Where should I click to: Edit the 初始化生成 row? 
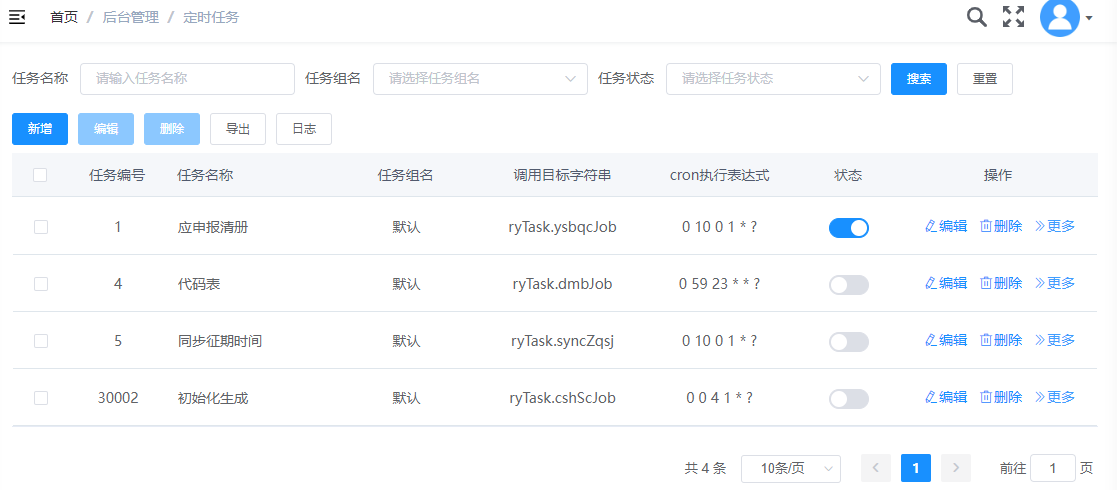point(946,397)
